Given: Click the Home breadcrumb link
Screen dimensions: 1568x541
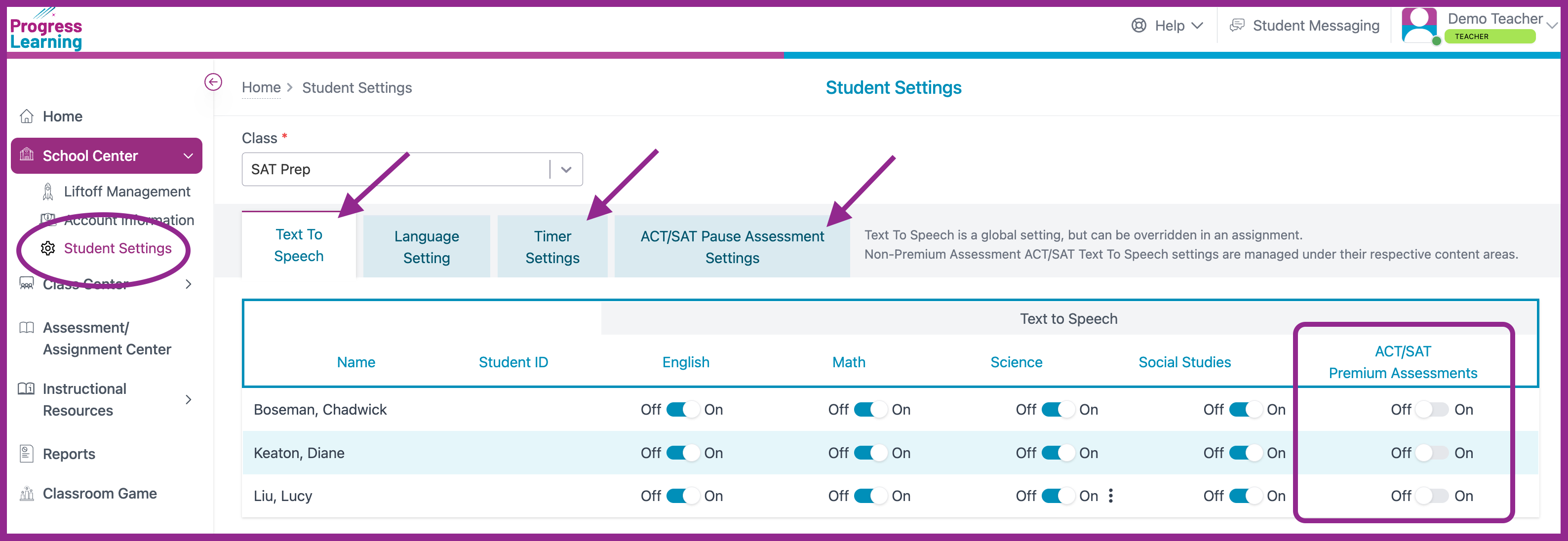Looking at the screenshot, I should click(x=261, y=88).
